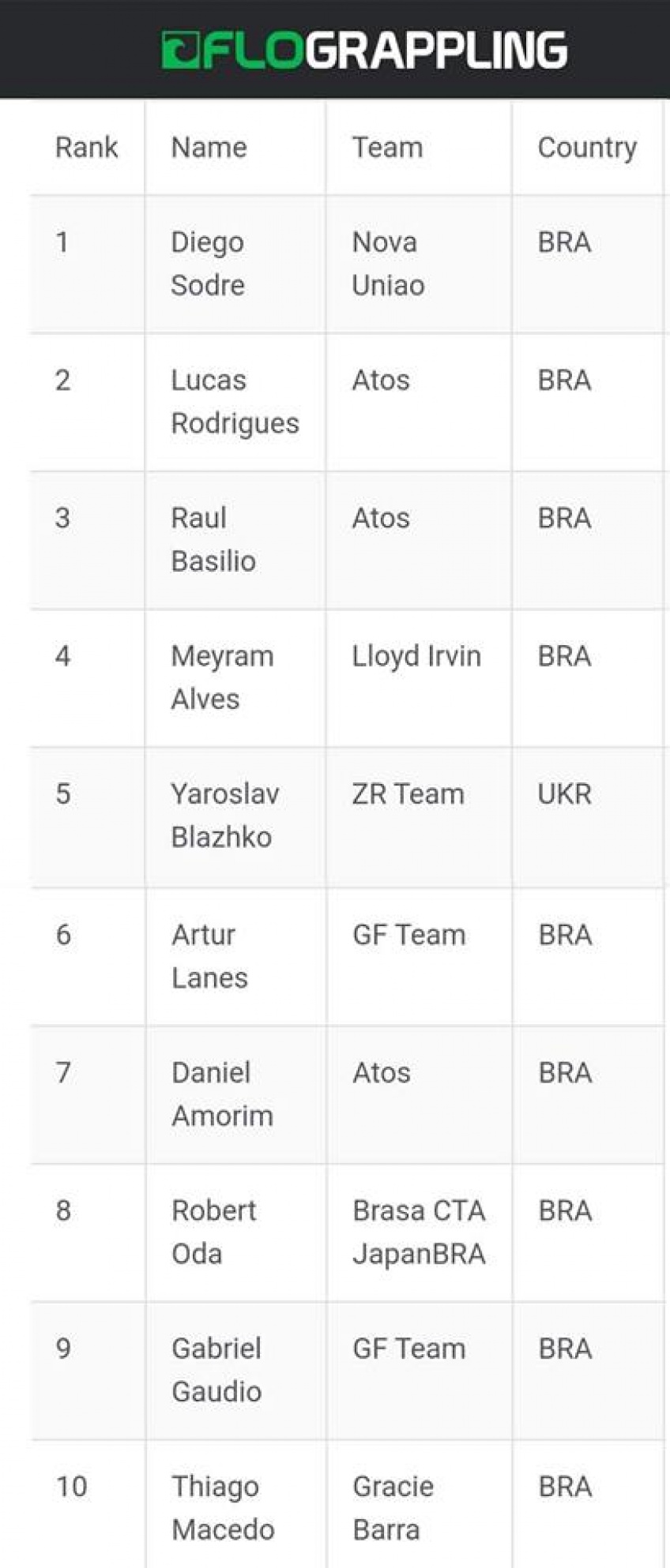670x1568 pixels.
Task: Click the FloGrappling logo icon
Action: pos(180,50)
